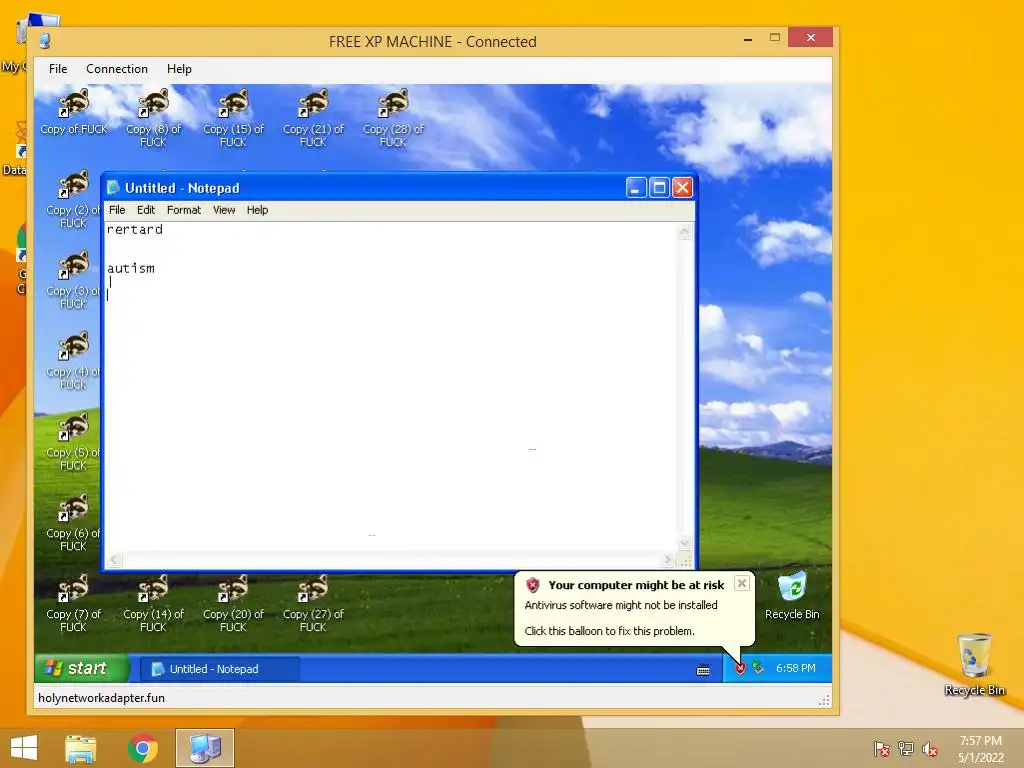Click Notepad's vertical scrollbar up arrow
1024x768 pixels.
point(684,231)
